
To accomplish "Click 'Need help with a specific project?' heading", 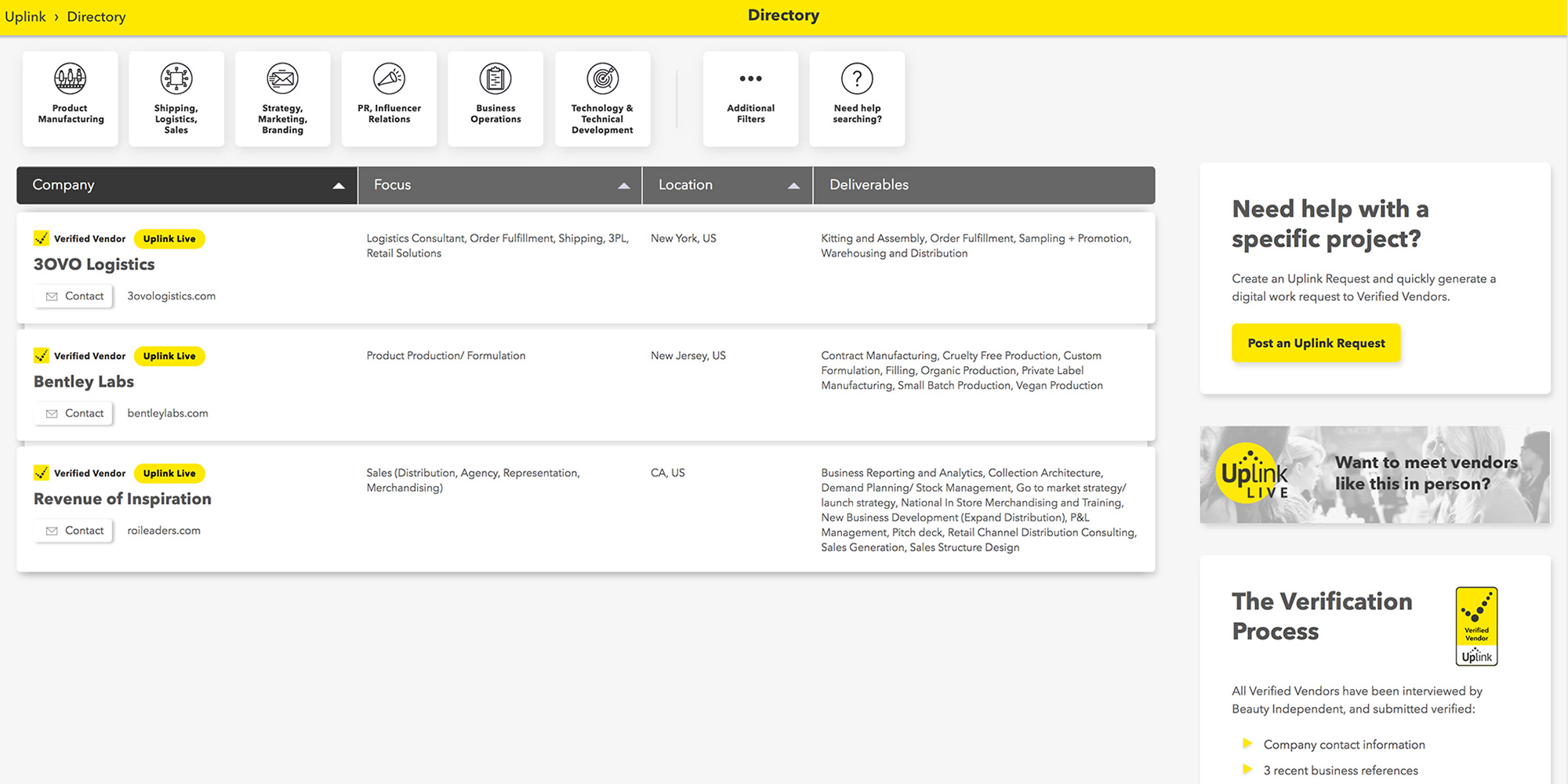I will pos(1330,223).
